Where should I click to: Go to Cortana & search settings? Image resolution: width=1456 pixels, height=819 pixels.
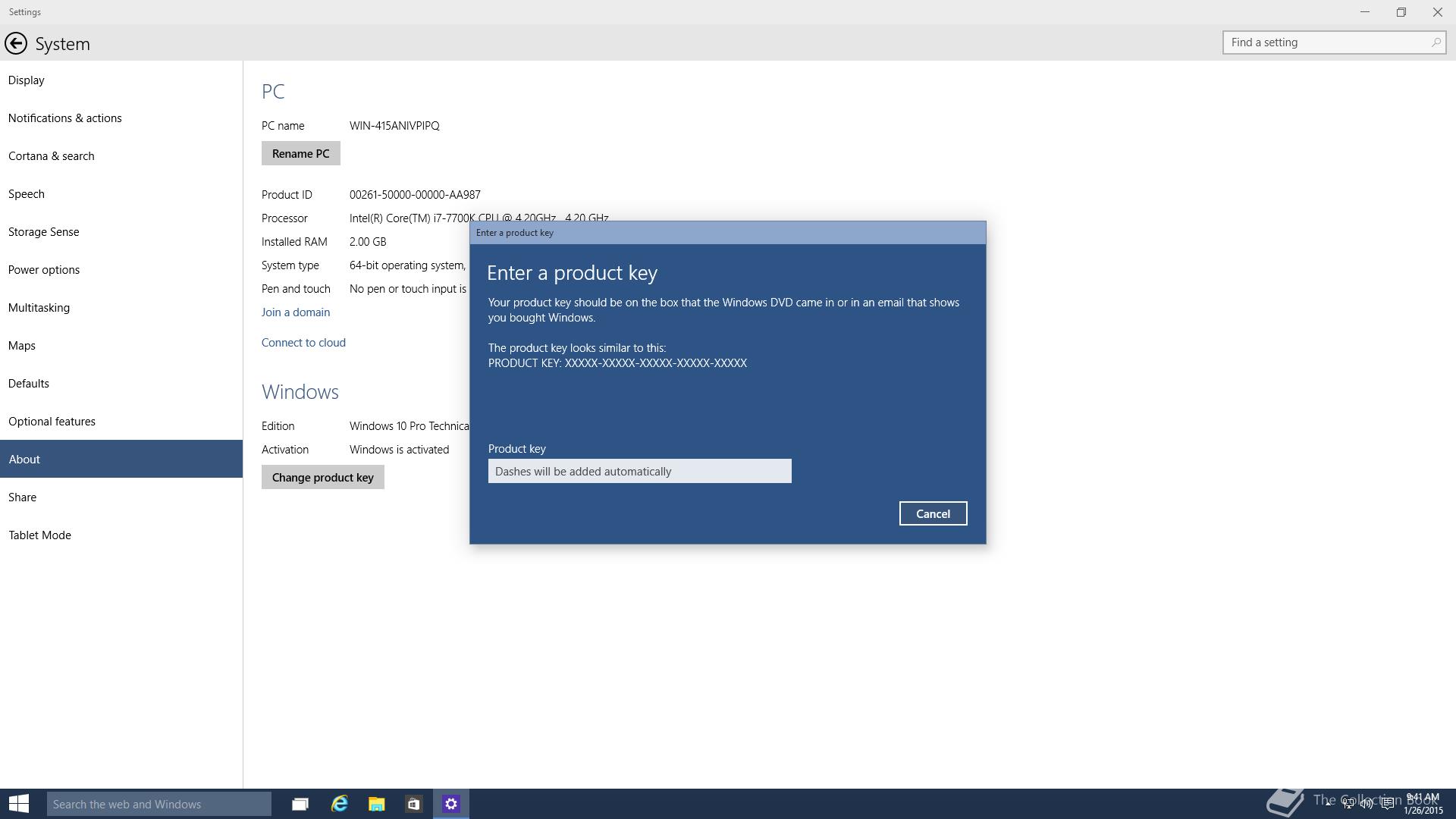[x=121, y=155]
